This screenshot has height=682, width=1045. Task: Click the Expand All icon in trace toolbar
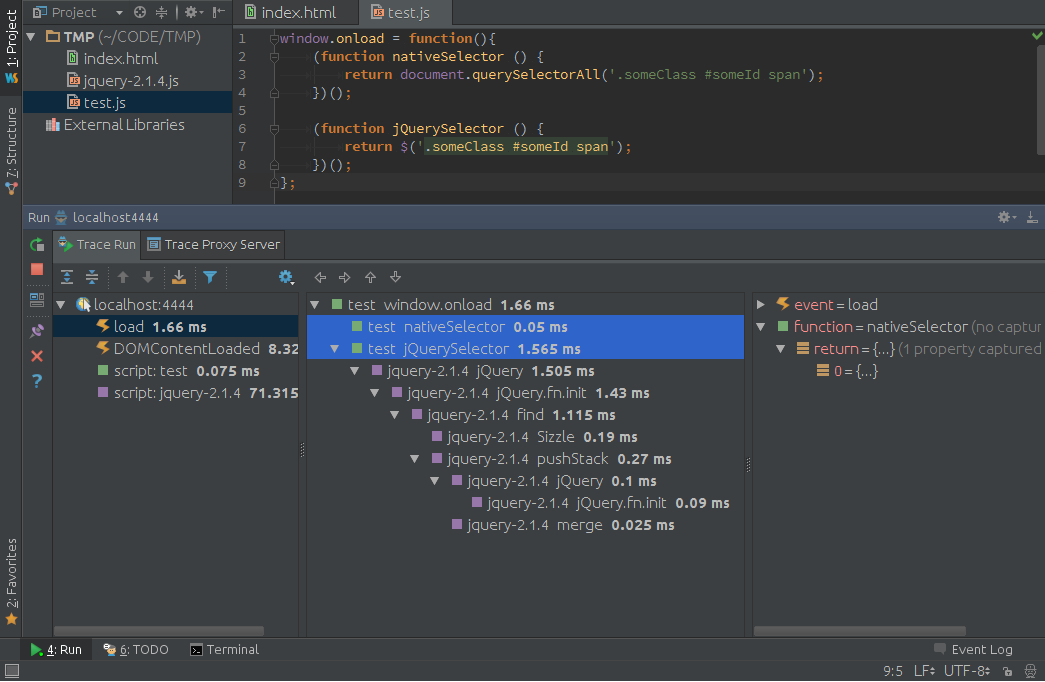67,277
